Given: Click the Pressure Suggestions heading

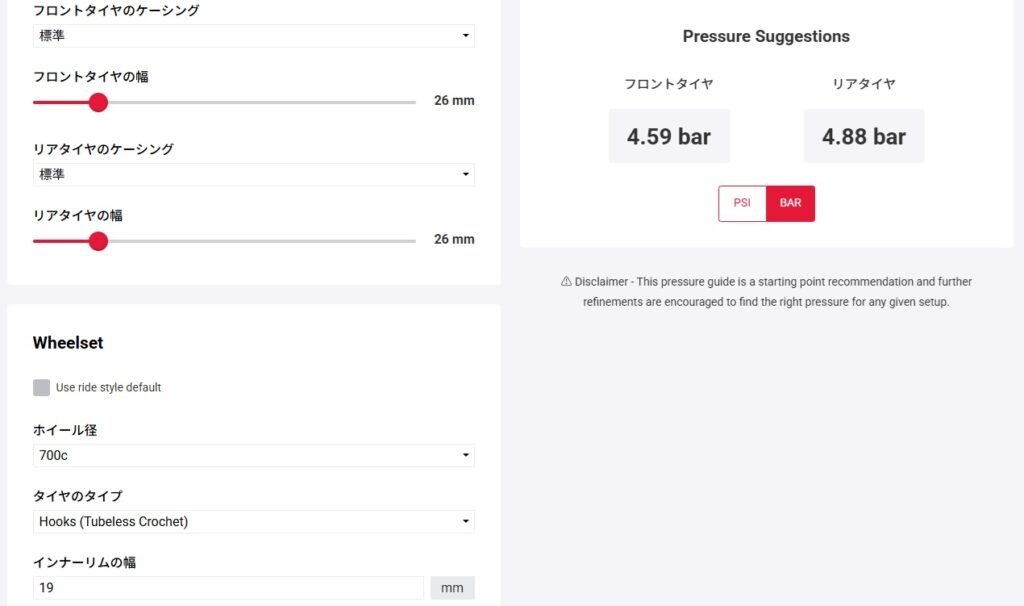Looking at the screenshot, I should (766, 37).
